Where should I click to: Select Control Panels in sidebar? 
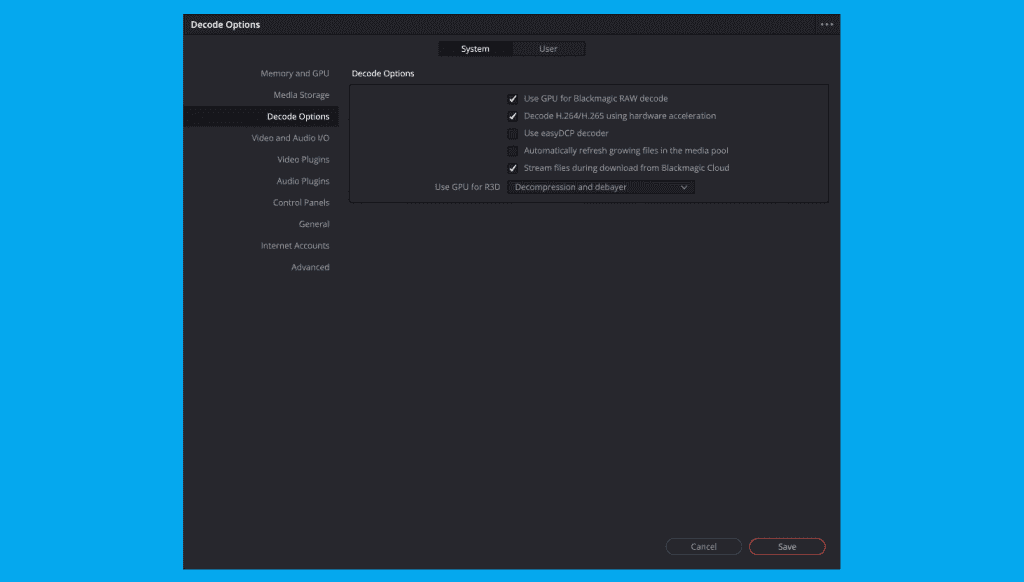pyautogui.click(x=301, y=203)
